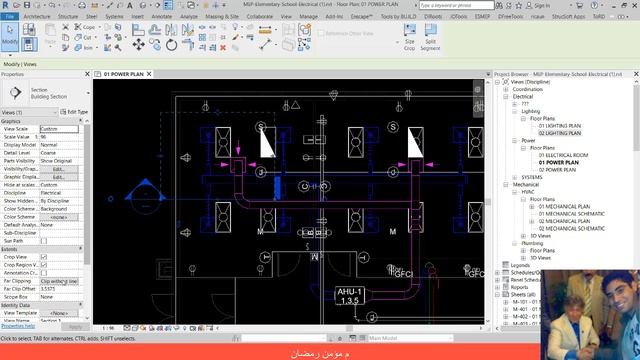Click the Far Clipping 'Clip without line' button
The height and width of the screenshot is (360, 640).
pyautogui.click(x=59, y=281)
